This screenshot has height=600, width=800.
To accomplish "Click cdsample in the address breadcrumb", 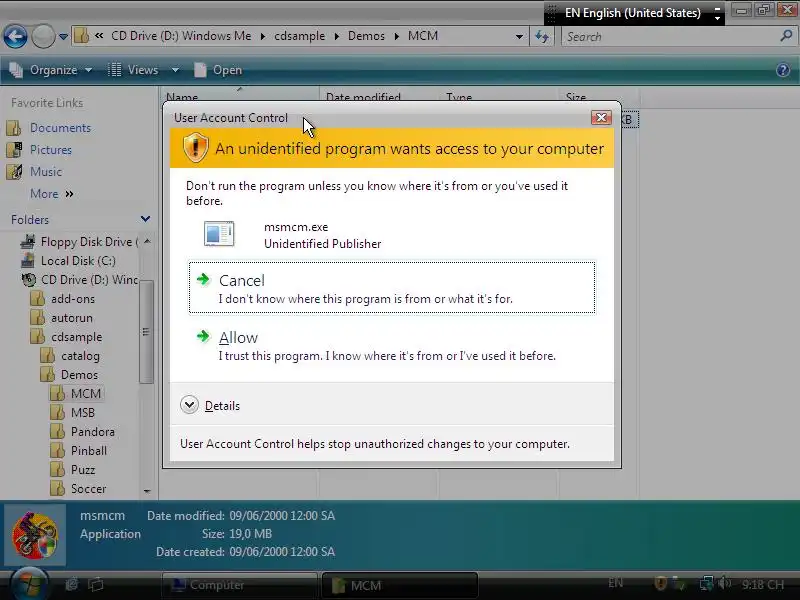I will pyautogui.click(x=299, y=36).
